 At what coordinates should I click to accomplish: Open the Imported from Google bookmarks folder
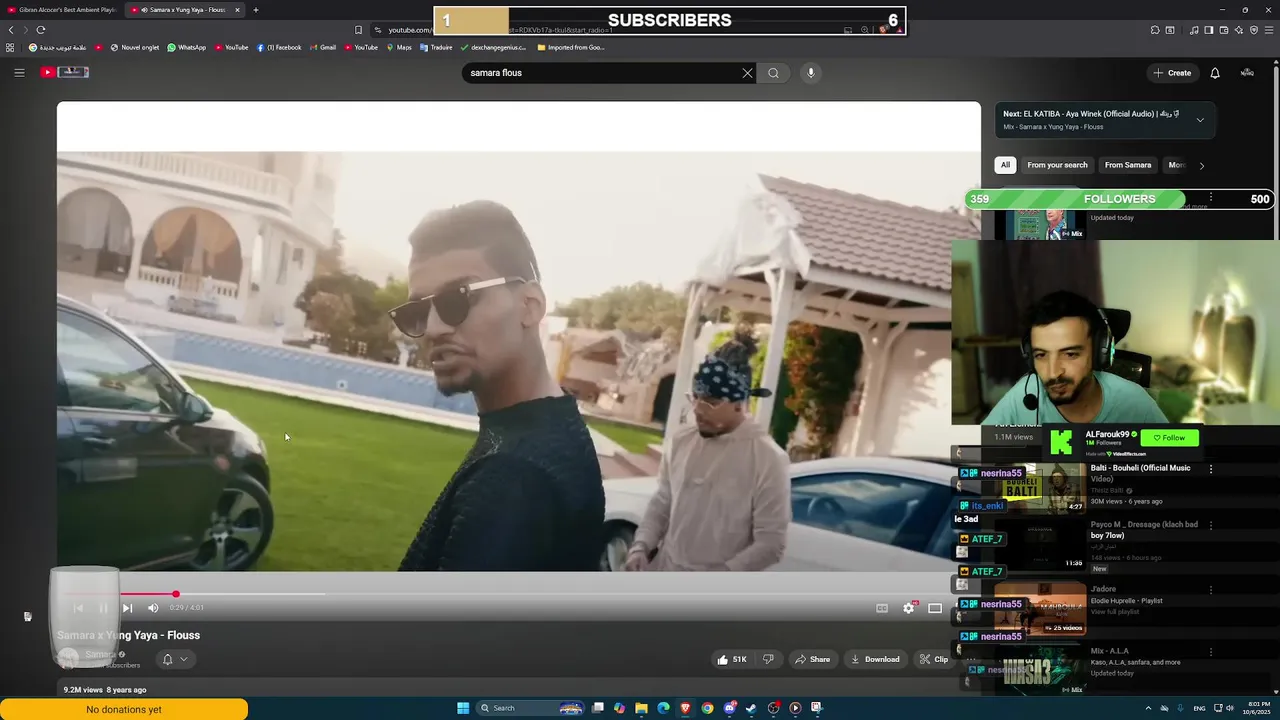coord(570,47)
